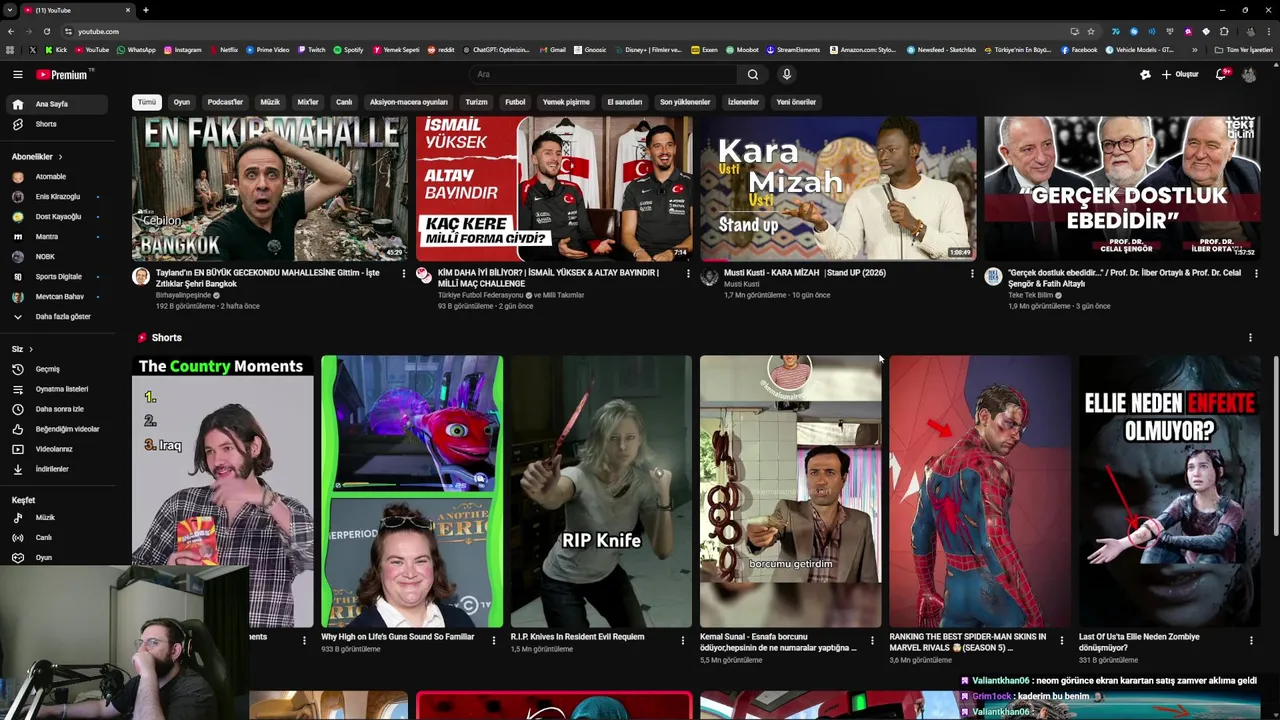Open options for Last Of Us short

(1251, 641)
